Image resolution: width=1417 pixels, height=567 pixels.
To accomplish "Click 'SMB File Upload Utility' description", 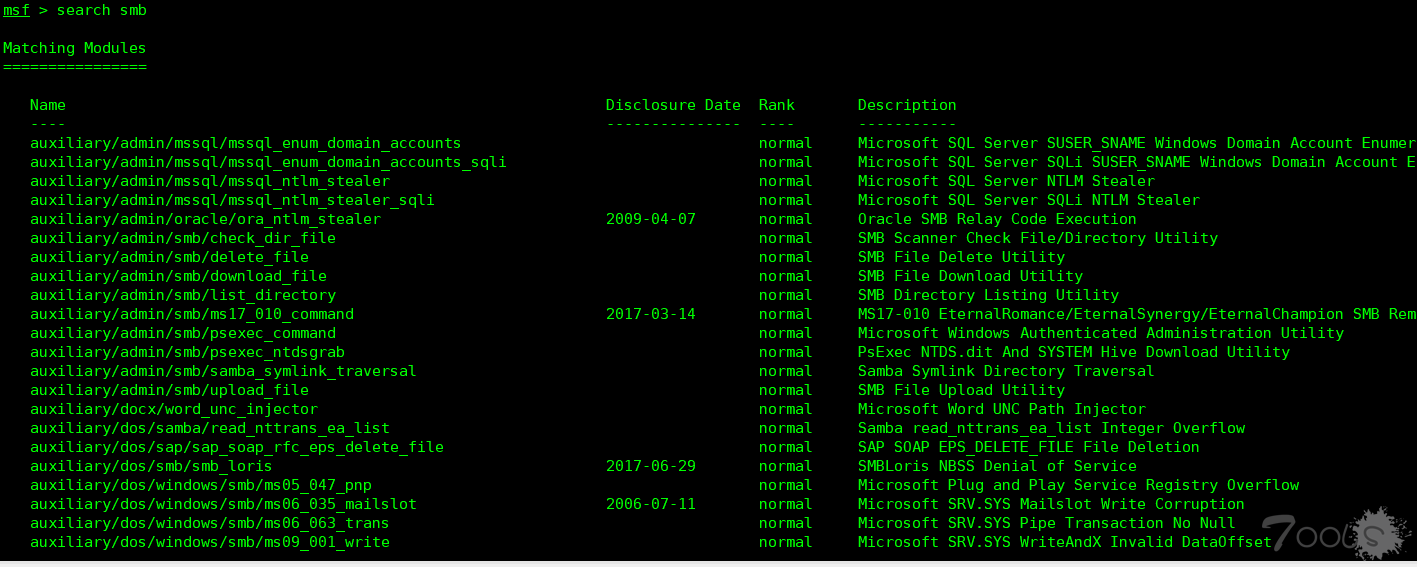I will pos(961,390).
